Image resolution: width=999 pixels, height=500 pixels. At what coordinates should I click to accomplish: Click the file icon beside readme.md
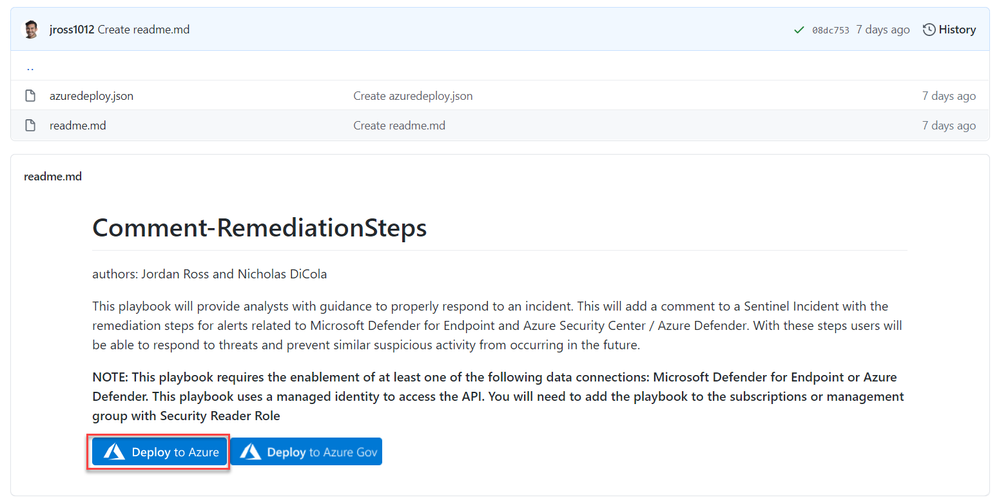[30, 125]
